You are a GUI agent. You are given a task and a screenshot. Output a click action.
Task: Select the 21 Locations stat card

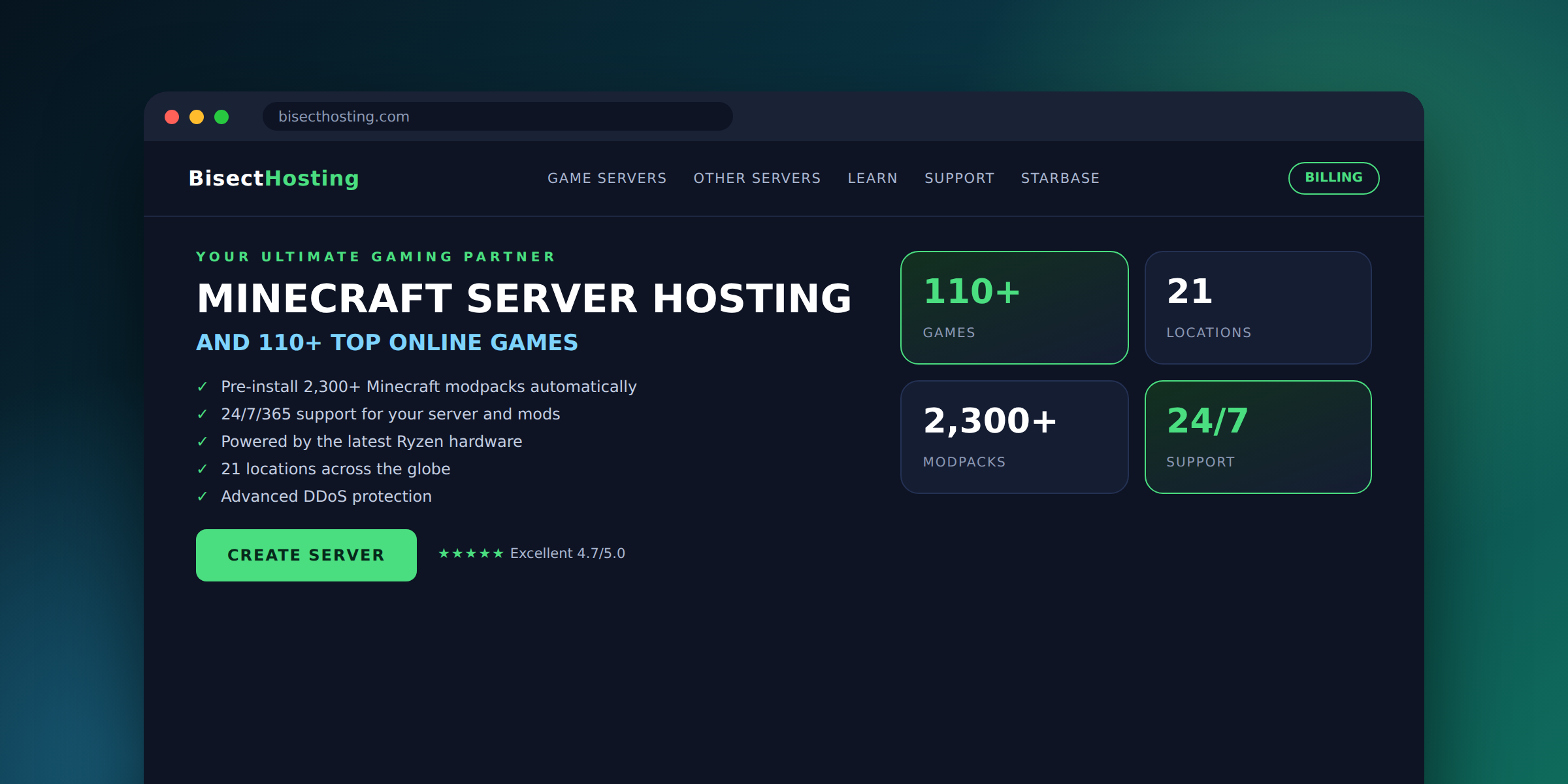point(1258,308)
